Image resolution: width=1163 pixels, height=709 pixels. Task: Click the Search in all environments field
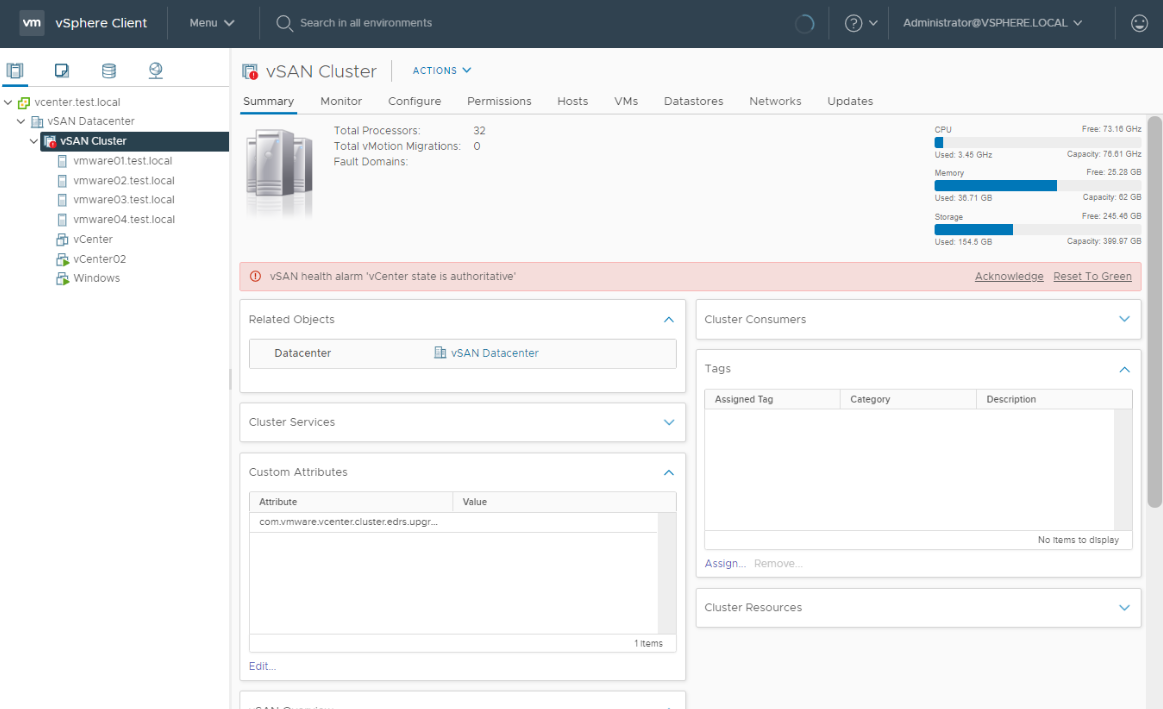pyautogui.click(x=366, y=23)
